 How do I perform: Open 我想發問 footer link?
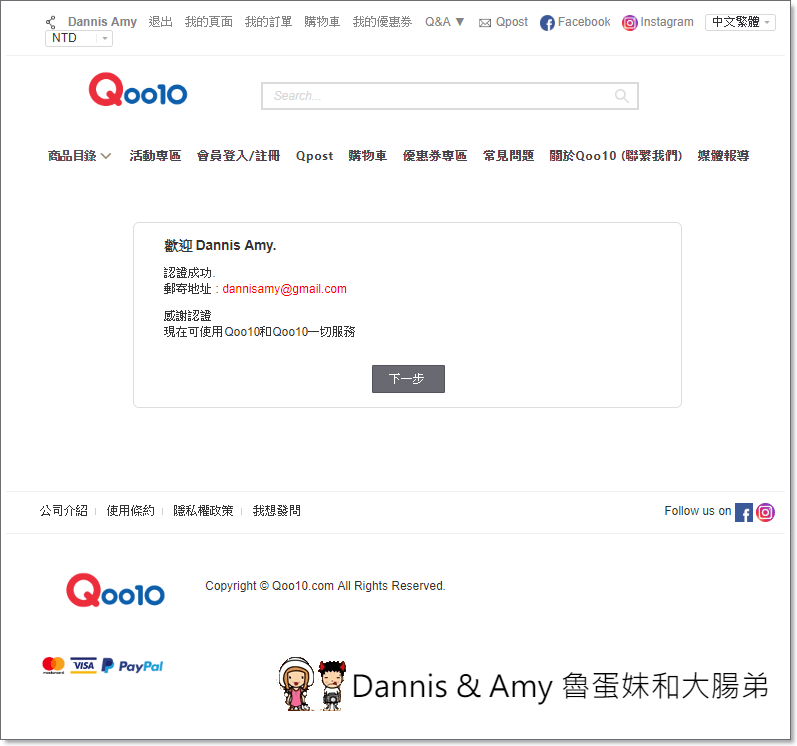(x=277, y=510)
